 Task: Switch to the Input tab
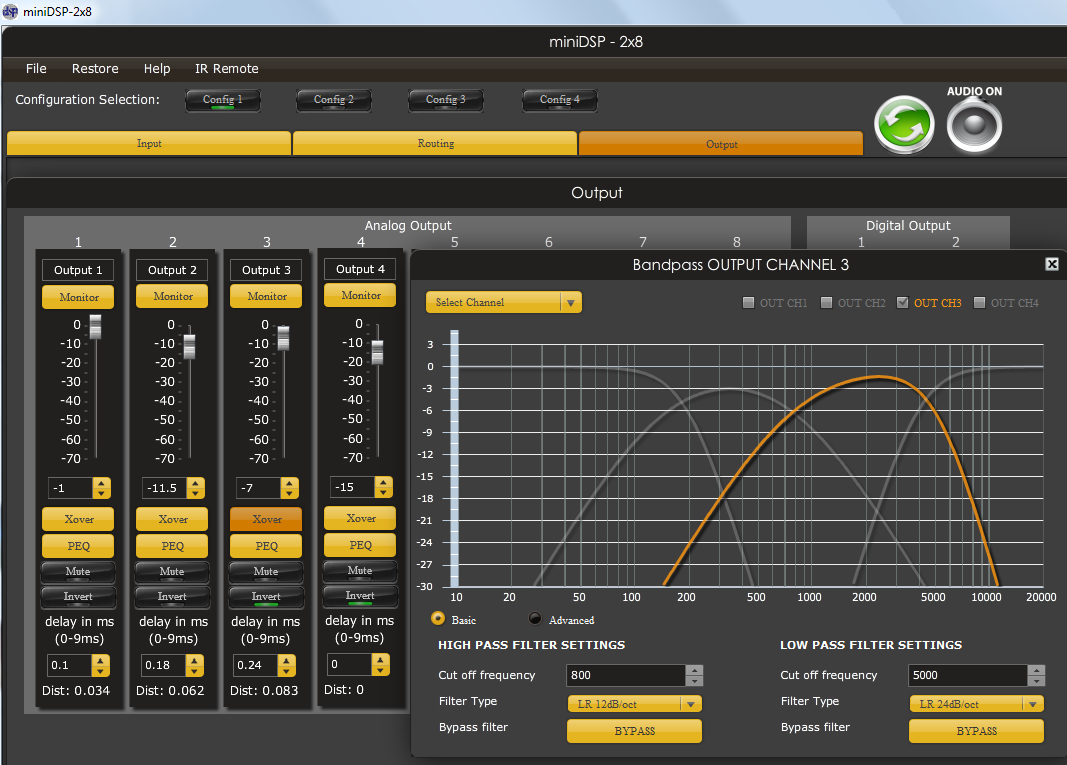click(149, 144)
